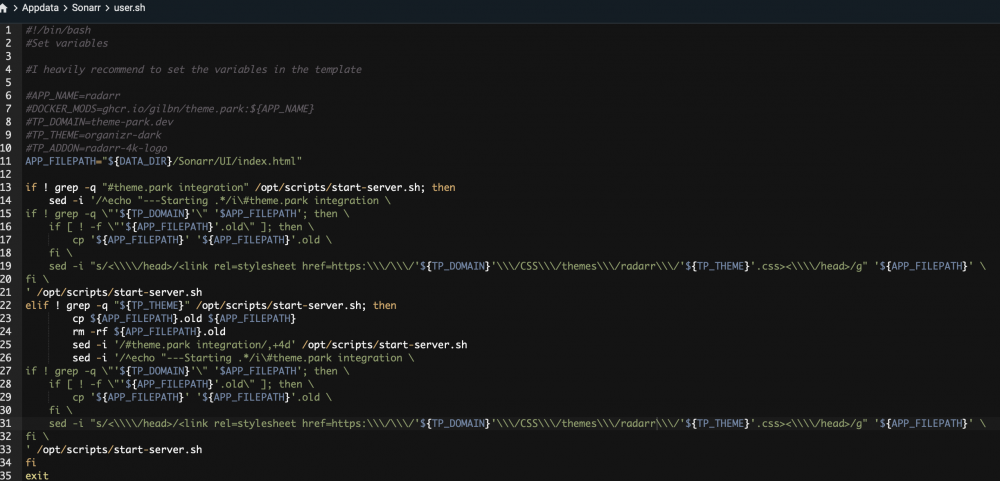Click line number 20 in the gutter
The width and height of the screenshot is (1000, 481).
(6, 279)
